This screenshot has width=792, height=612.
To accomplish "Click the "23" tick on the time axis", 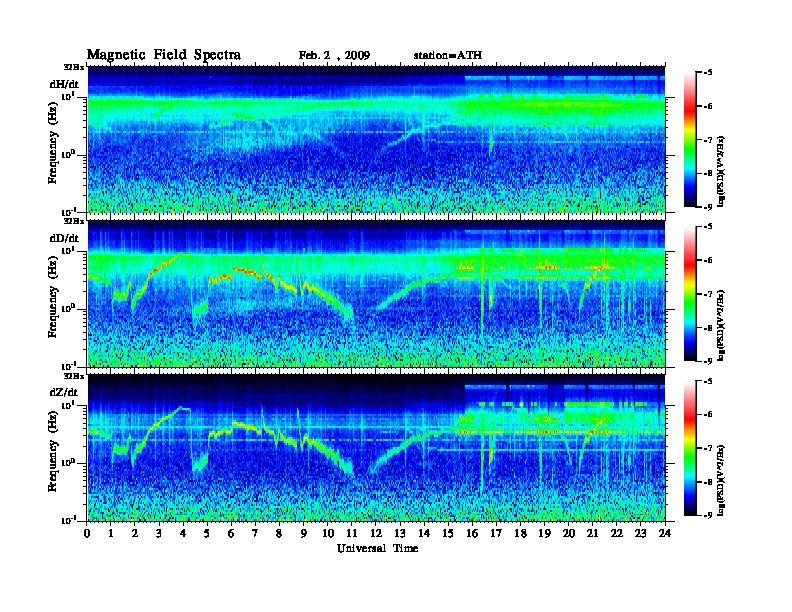I will pyautogui.click(x=640, y=533).
